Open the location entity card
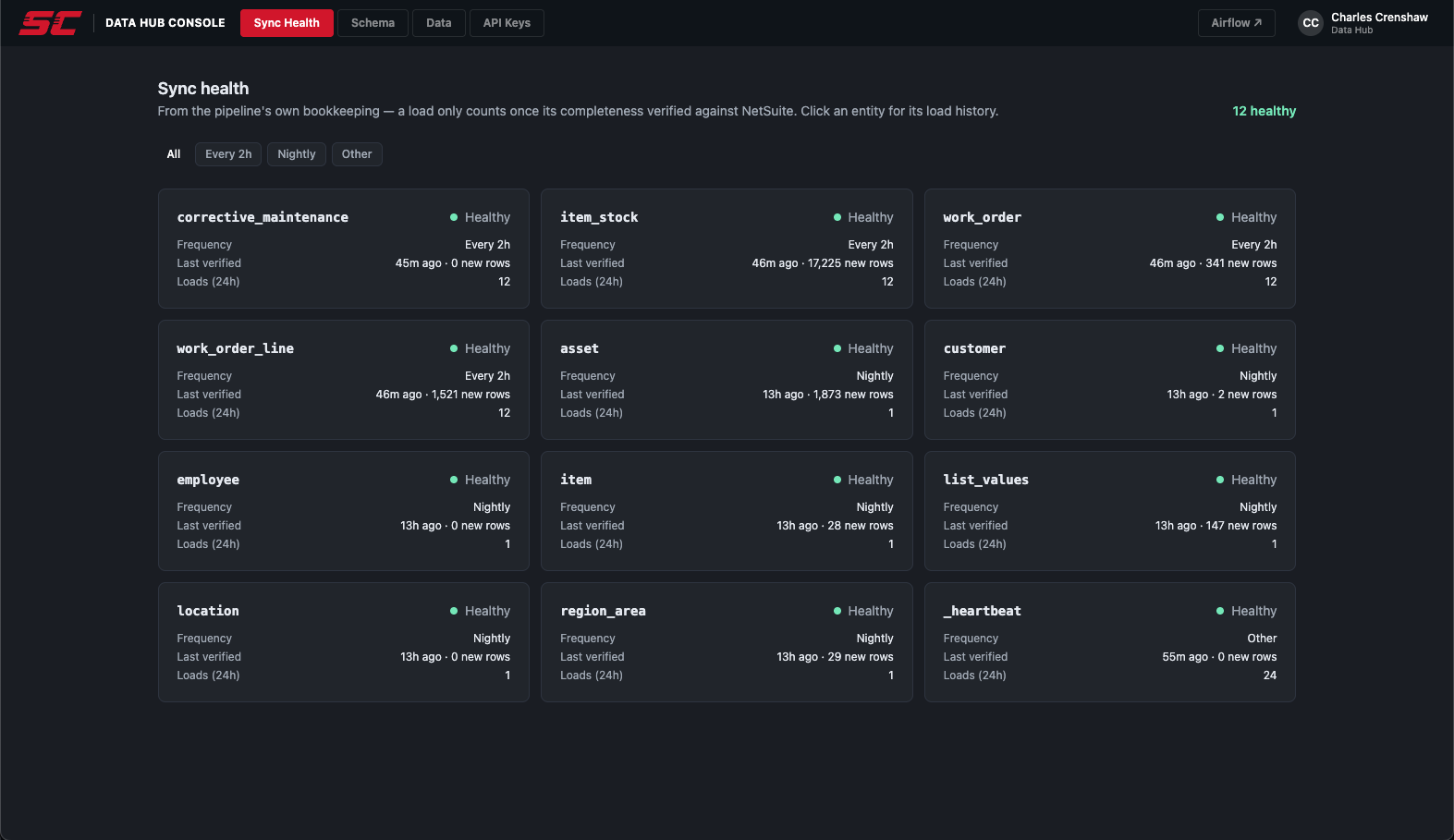This screenshot has height=840, width=1454. tap(344, 642)
